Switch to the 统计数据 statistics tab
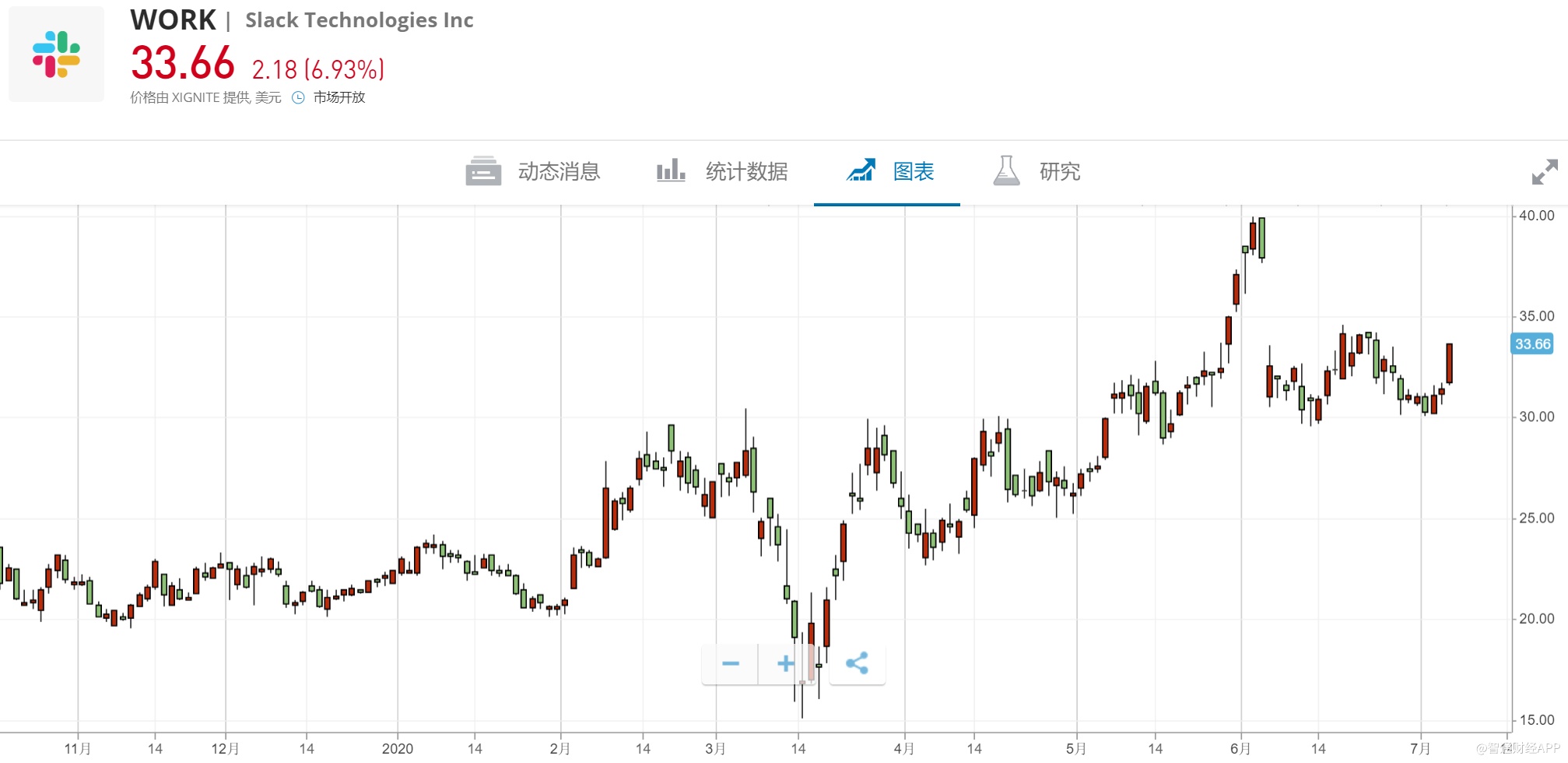 point(746,171)
